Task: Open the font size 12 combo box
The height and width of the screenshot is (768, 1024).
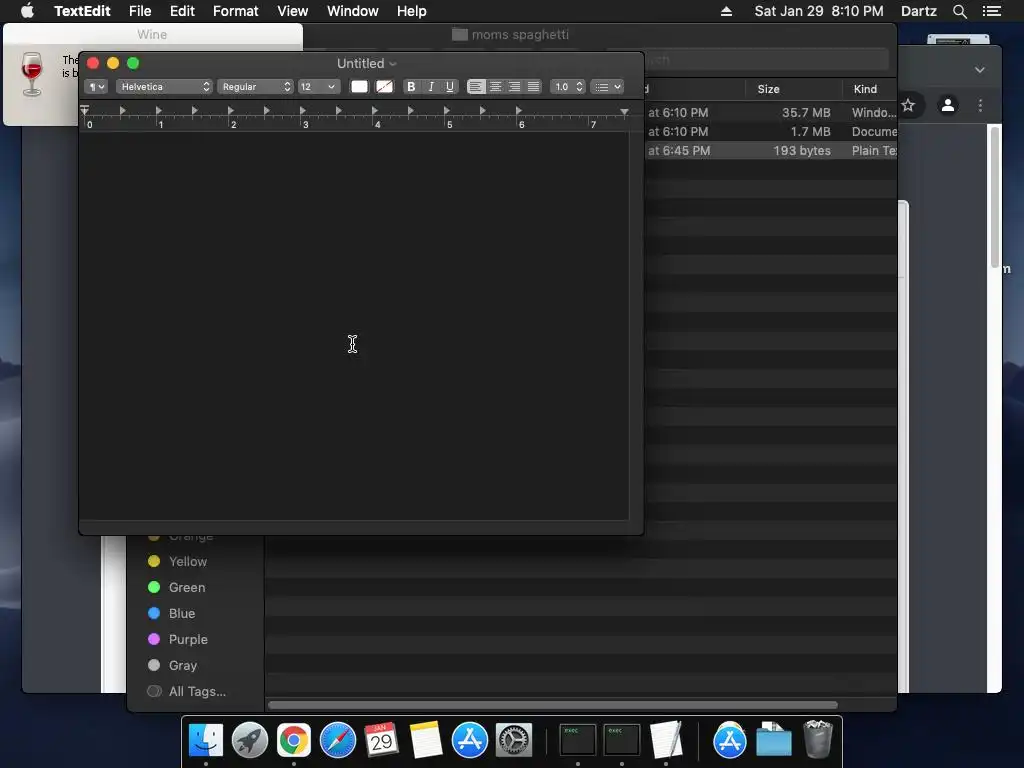Action: click(318, 87)
